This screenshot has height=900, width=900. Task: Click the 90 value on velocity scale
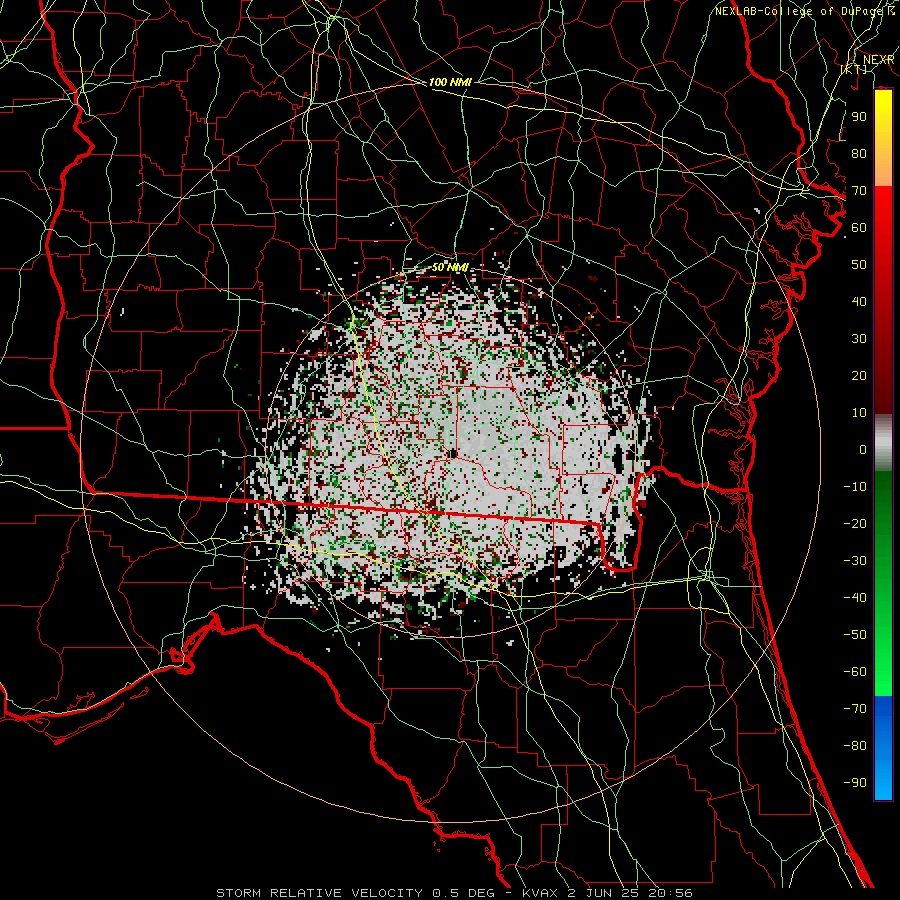pos(859,117)
